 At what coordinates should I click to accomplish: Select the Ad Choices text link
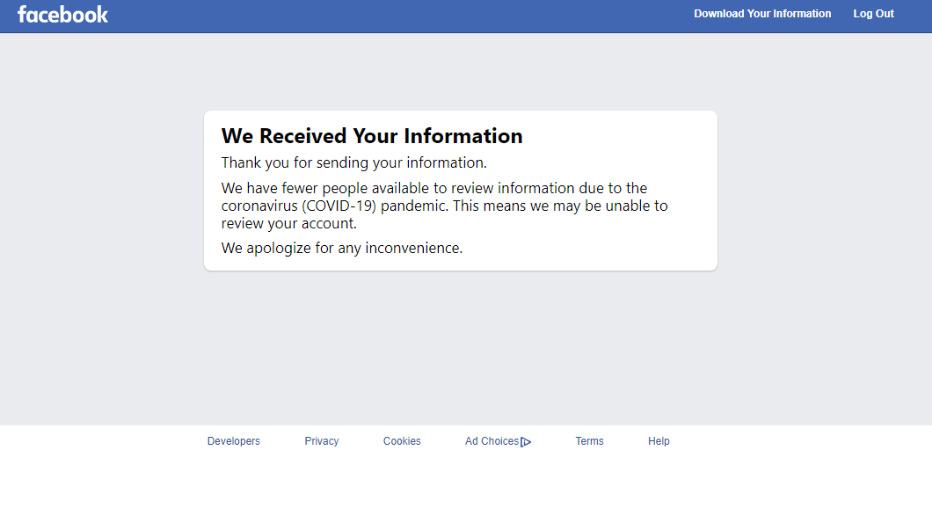click(491, 441)
